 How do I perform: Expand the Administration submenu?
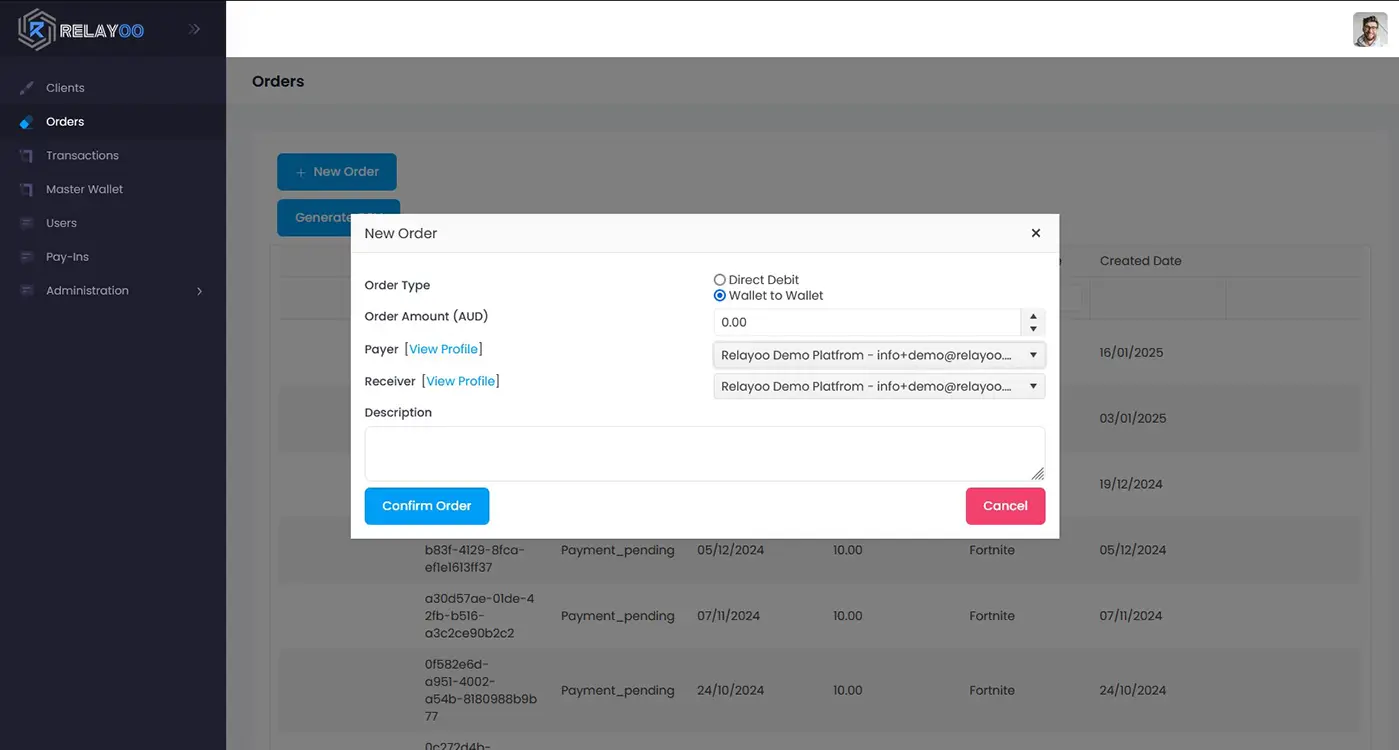[199, 291]
